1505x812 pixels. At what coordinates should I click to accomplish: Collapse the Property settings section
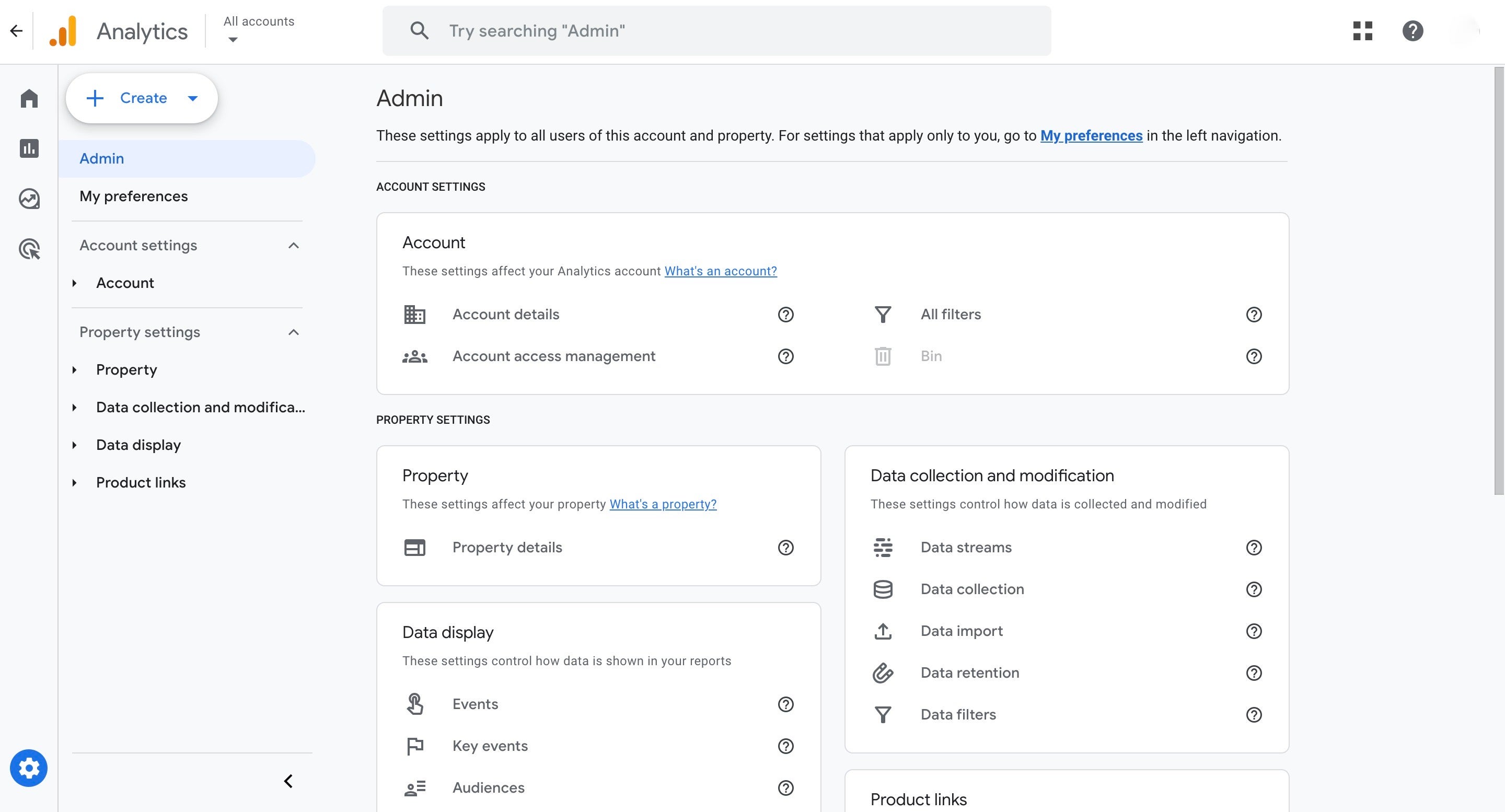pyautogui.click(x=293, y=332)
